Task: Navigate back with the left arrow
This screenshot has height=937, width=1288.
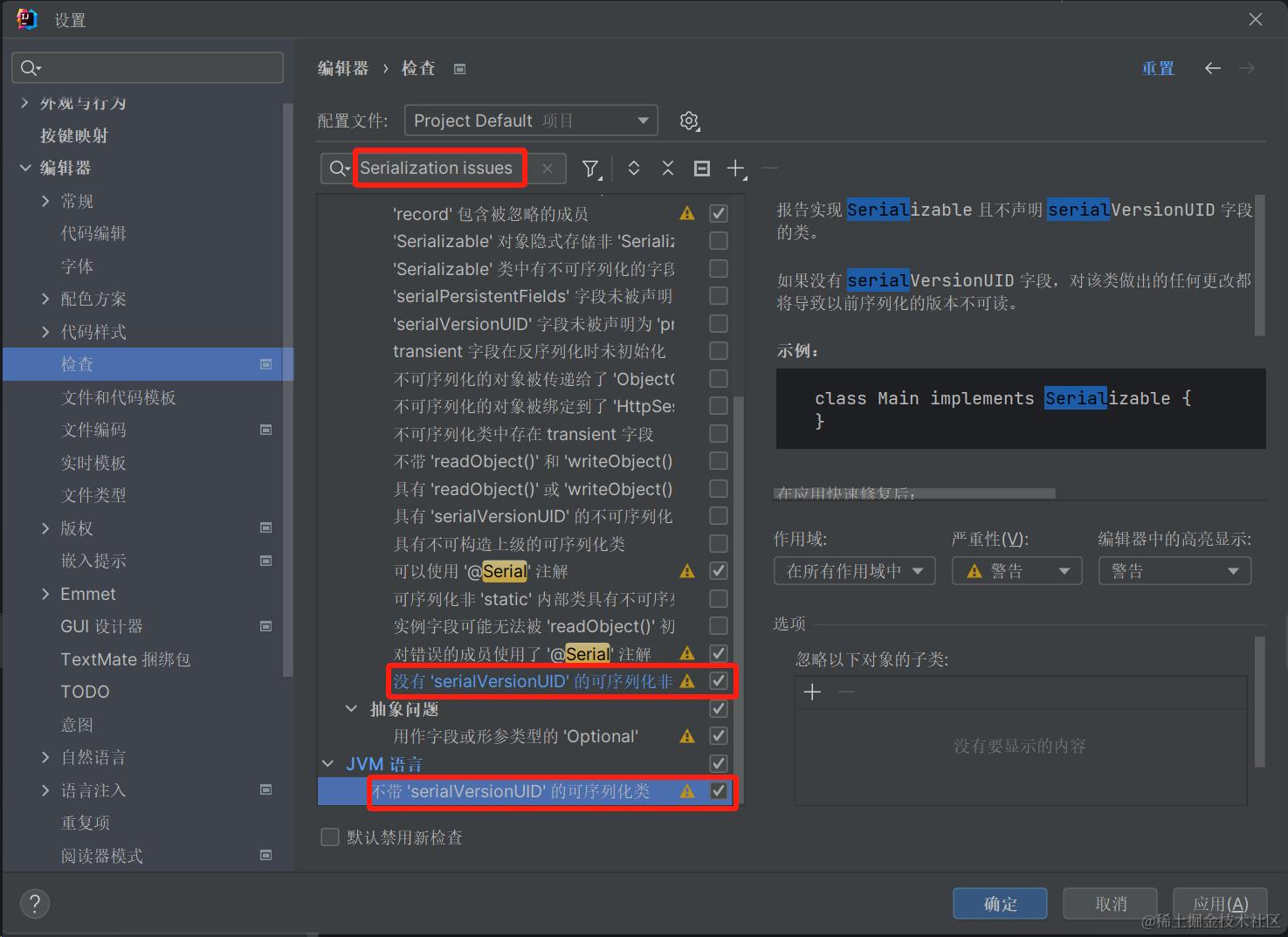Action: [1213, 68]
